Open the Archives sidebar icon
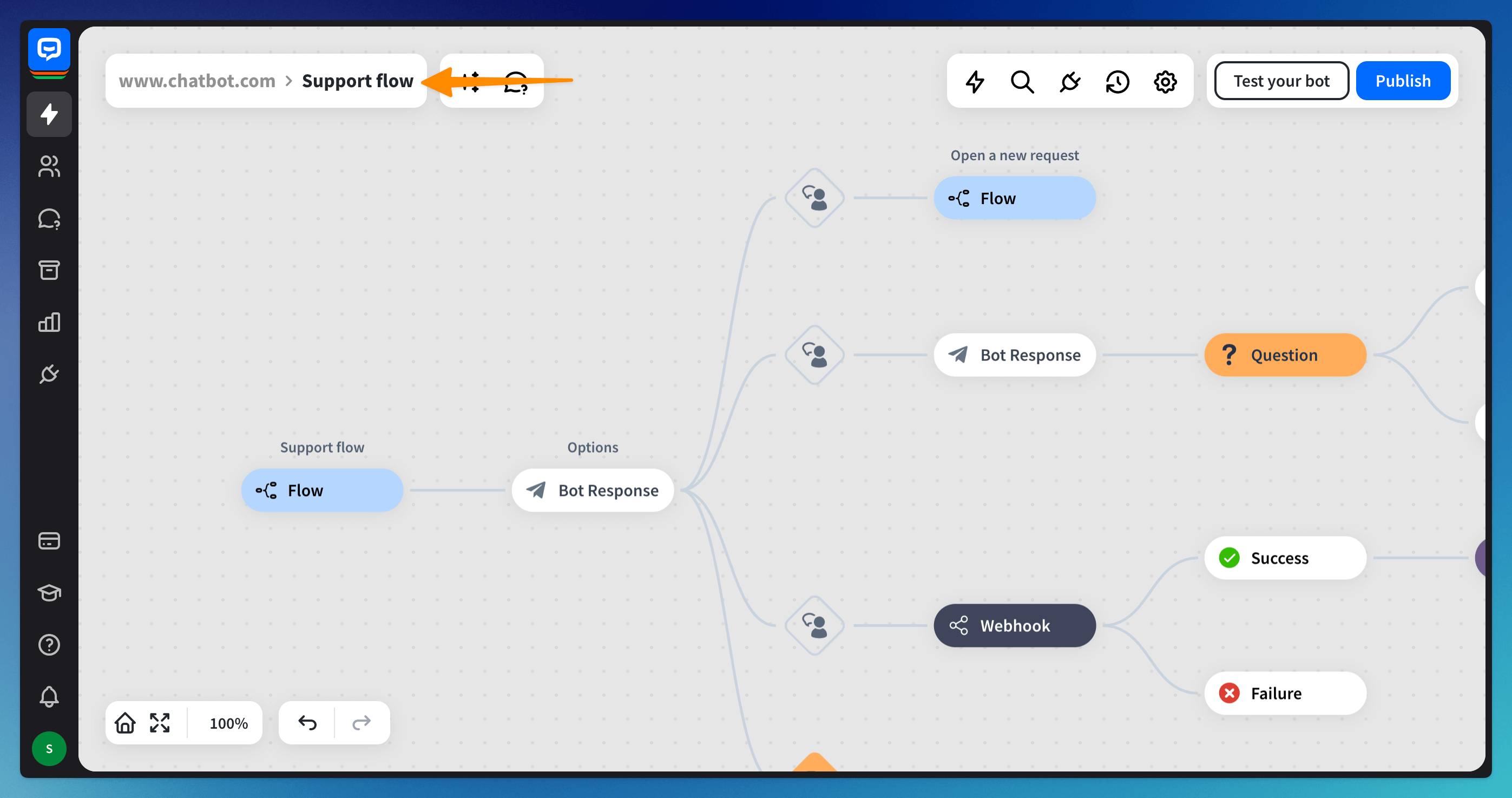This screenshot has height=798, width=1512. (x=49, y=270)
